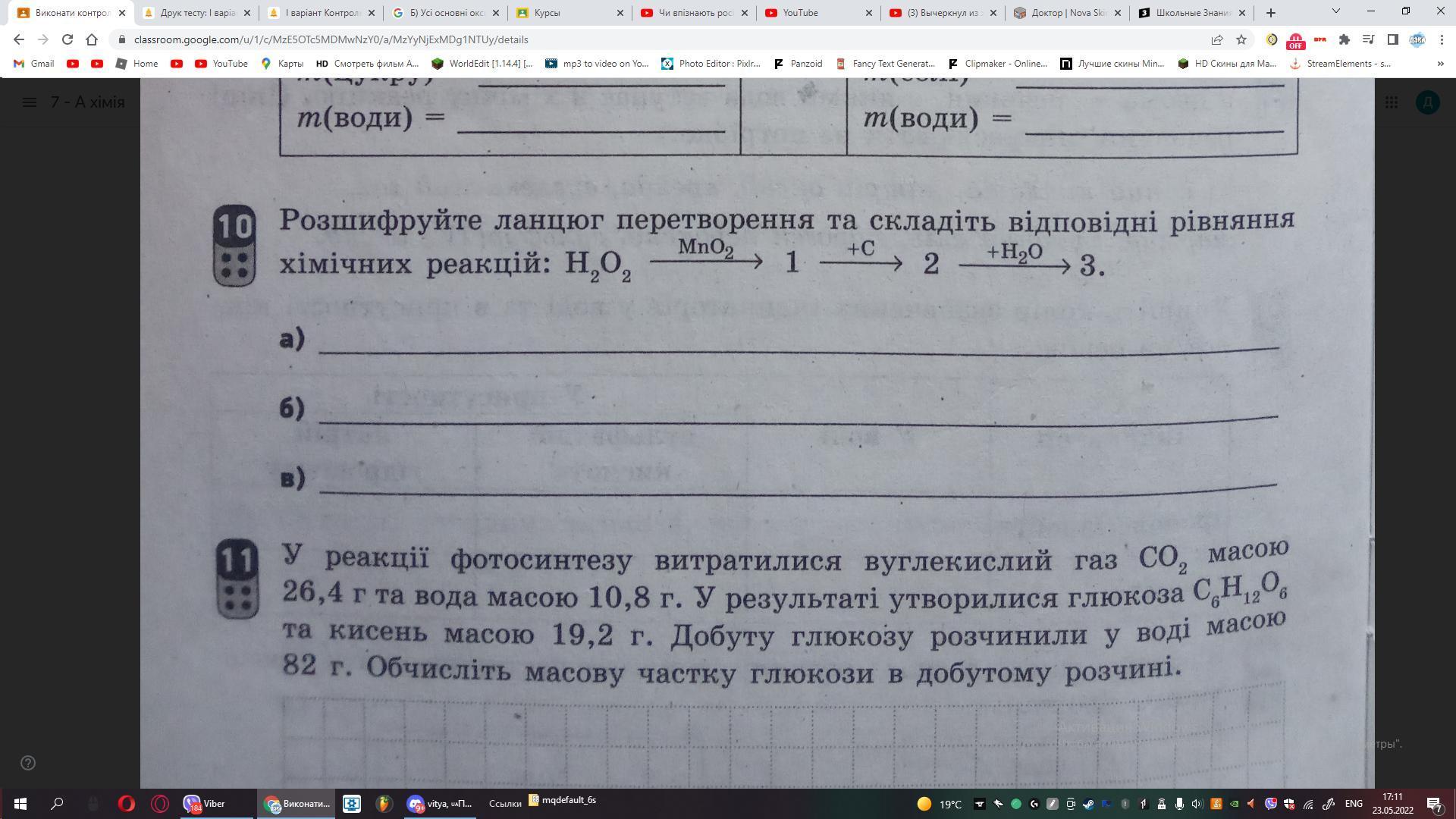Open the Google apps grid
The height and width of the screenshot is (819, 1456).
click(1391, 102)
